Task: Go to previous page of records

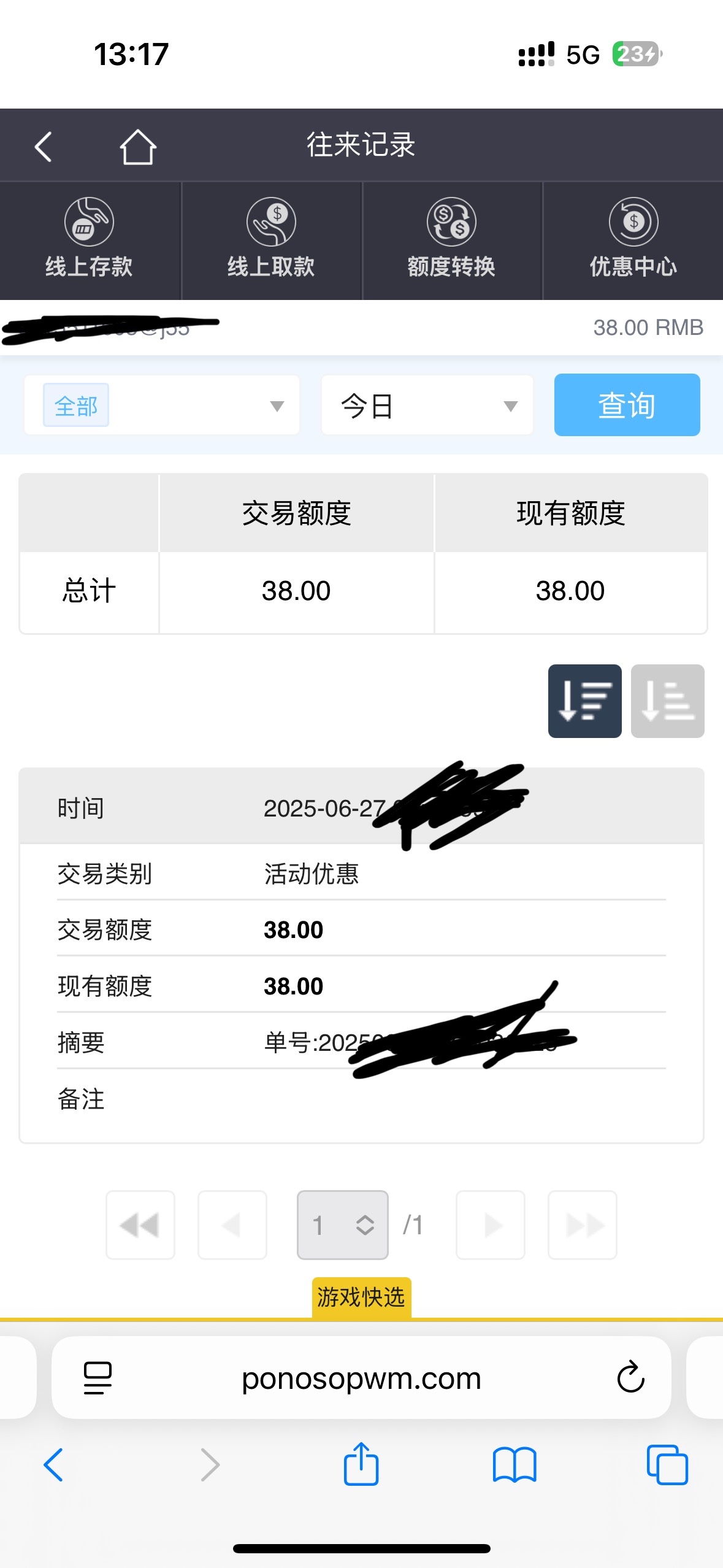Action: [x=232, y=1225]
